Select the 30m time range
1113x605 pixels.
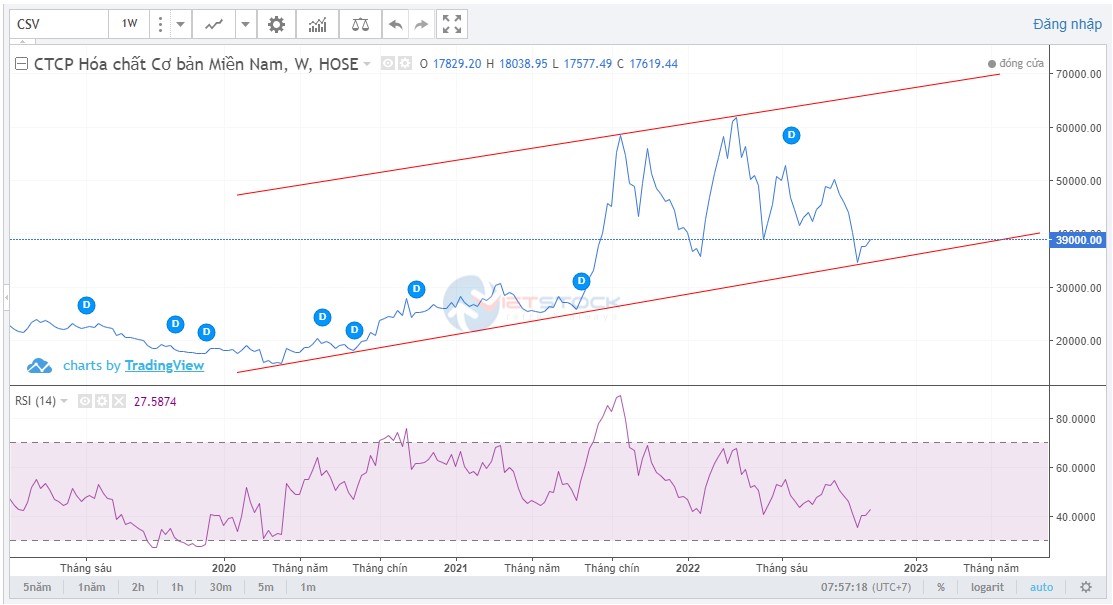(221, 587)
